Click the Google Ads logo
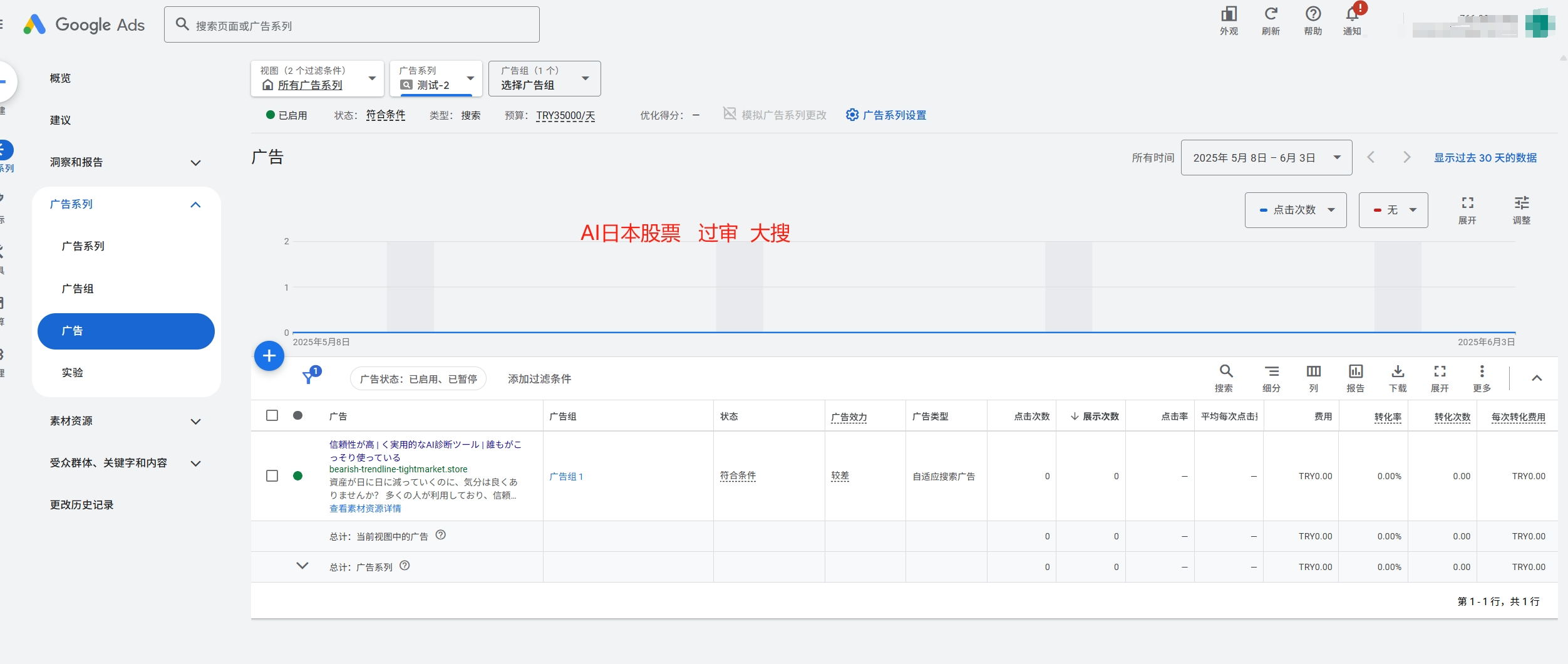Viewport: 1568px width, 664px height. [x=84, y=25]
